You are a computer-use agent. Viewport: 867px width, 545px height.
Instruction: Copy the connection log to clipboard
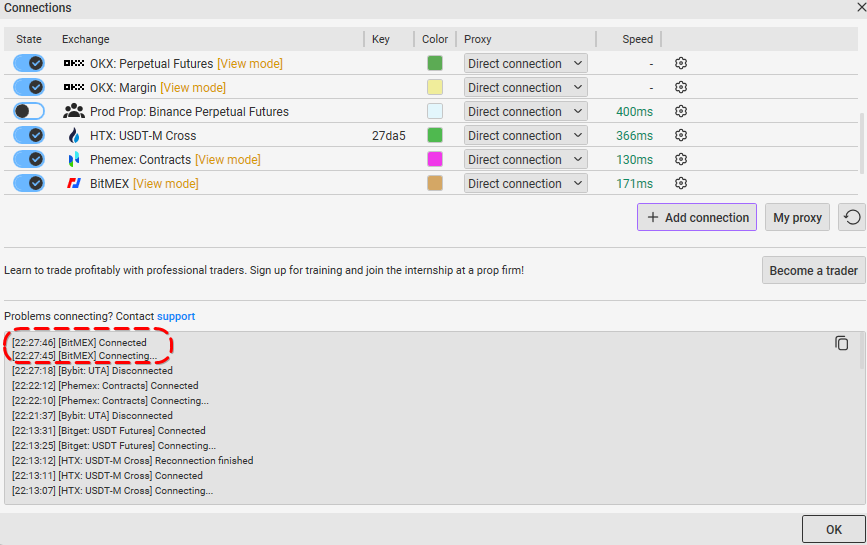842,343
